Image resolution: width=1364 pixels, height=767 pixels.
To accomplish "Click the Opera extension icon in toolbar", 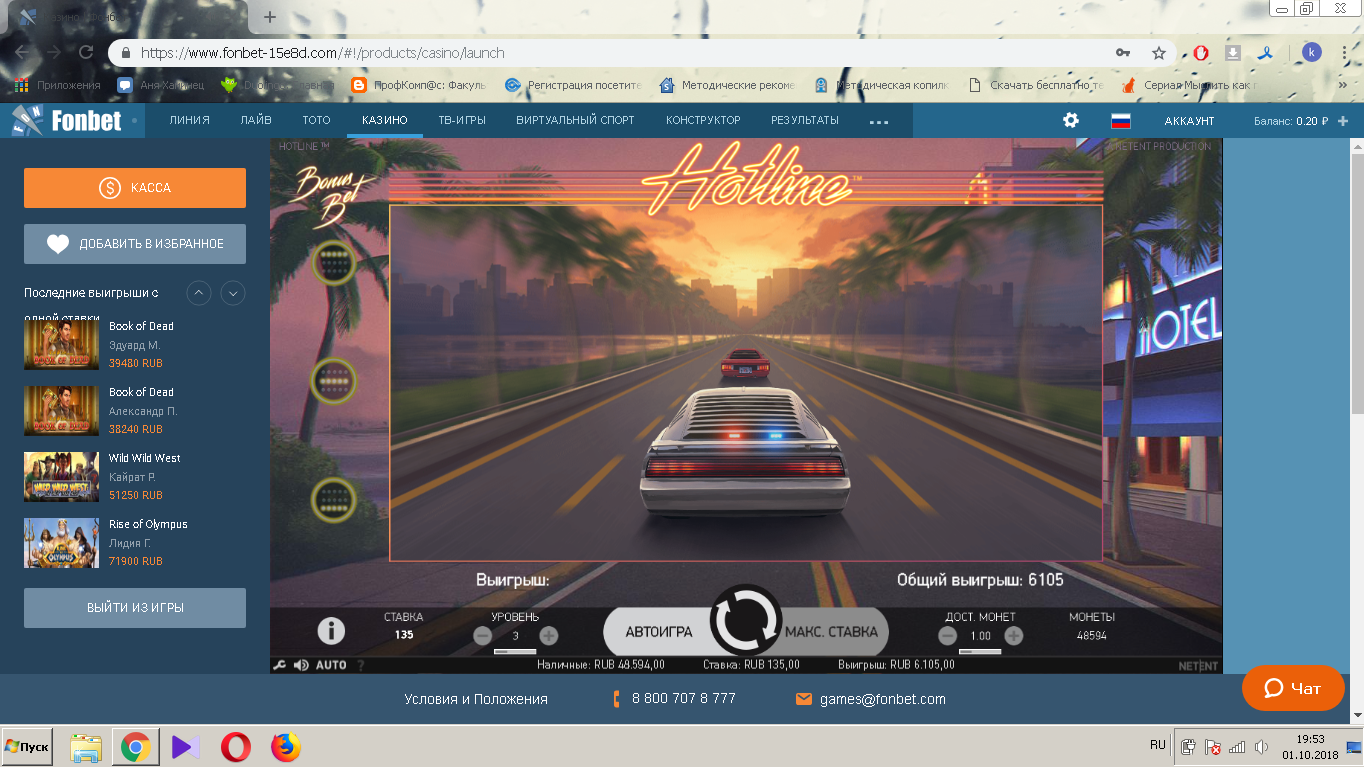I will (x=1201, y=53).
